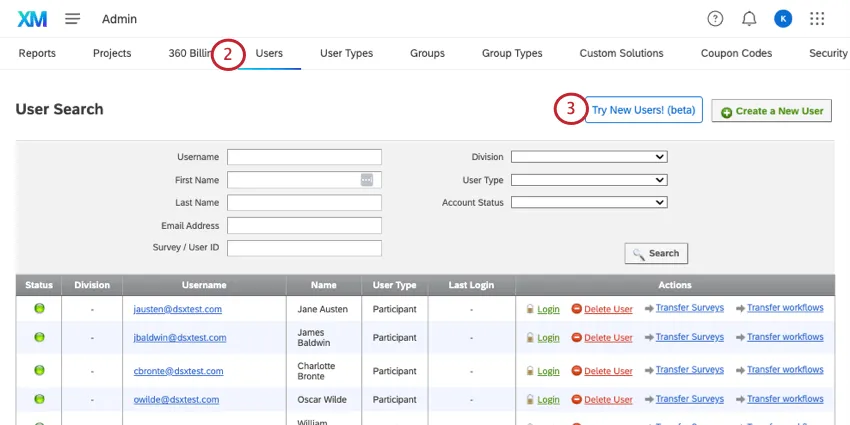
Task: Click the Username input field
Action: click(x=304, y=157)
